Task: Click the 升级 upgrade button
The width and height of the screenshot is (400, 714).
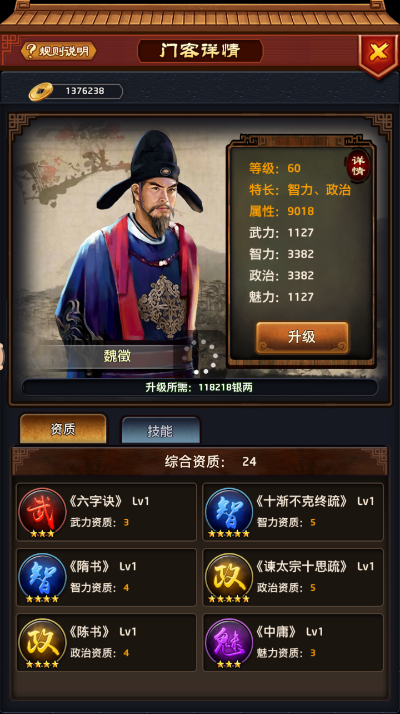Action: [x=302, y=337]
